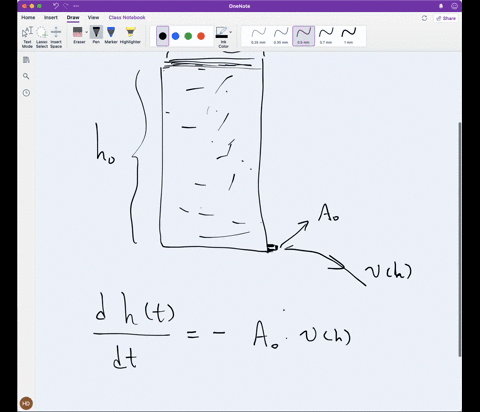Choose the 0.25 mm pen thickness
This screenshot has height=412, width=480.
click(x=258, y=36)
